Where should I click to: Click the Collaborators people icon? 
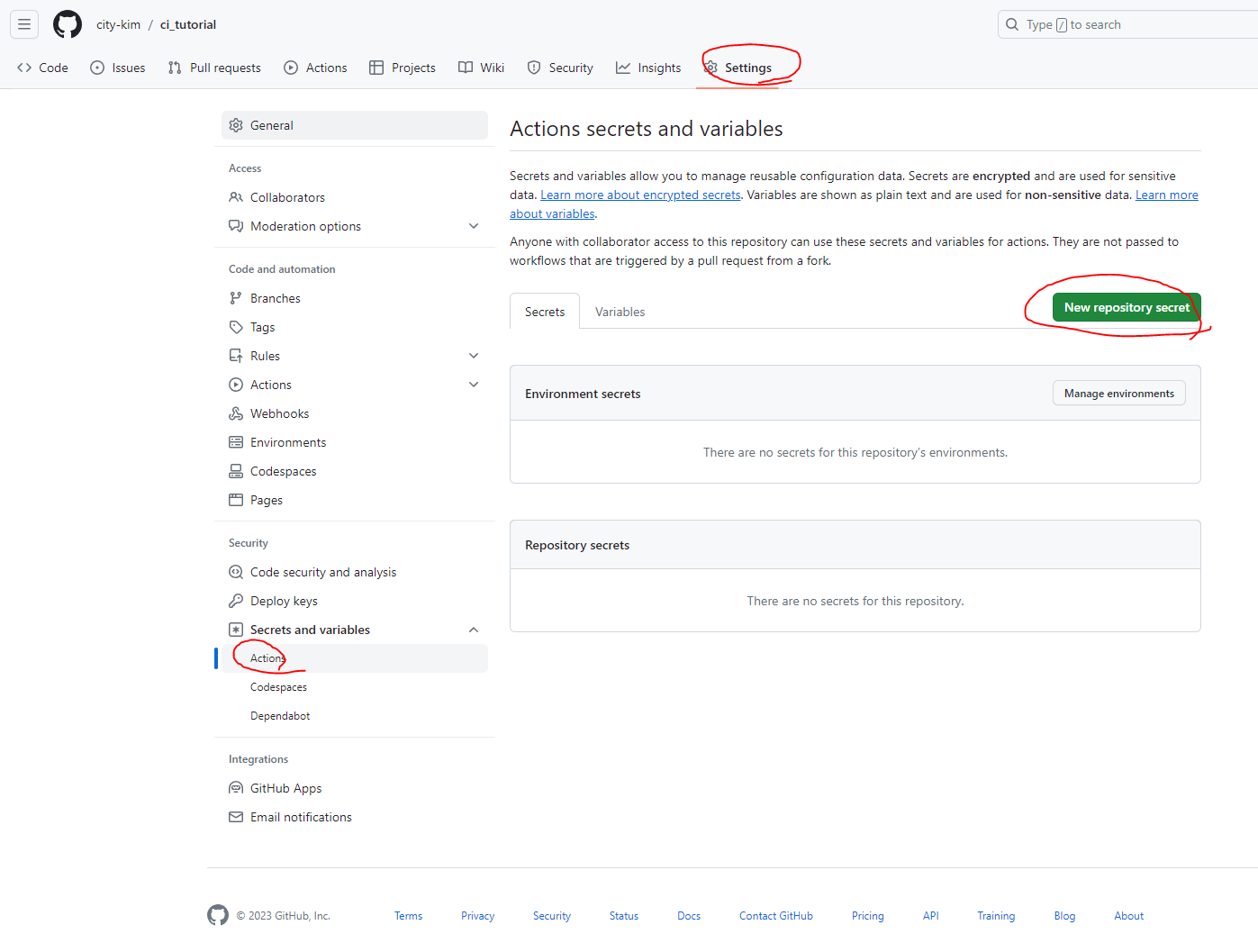coord(236,197)
